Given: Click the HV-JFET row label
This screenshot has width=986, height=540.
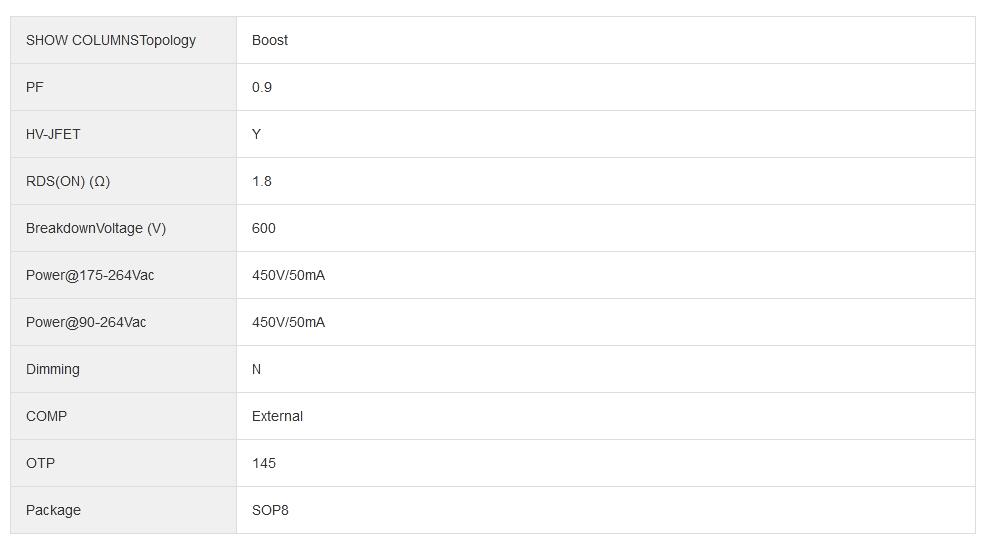Looking at the screenshot, I should (53, 134).
